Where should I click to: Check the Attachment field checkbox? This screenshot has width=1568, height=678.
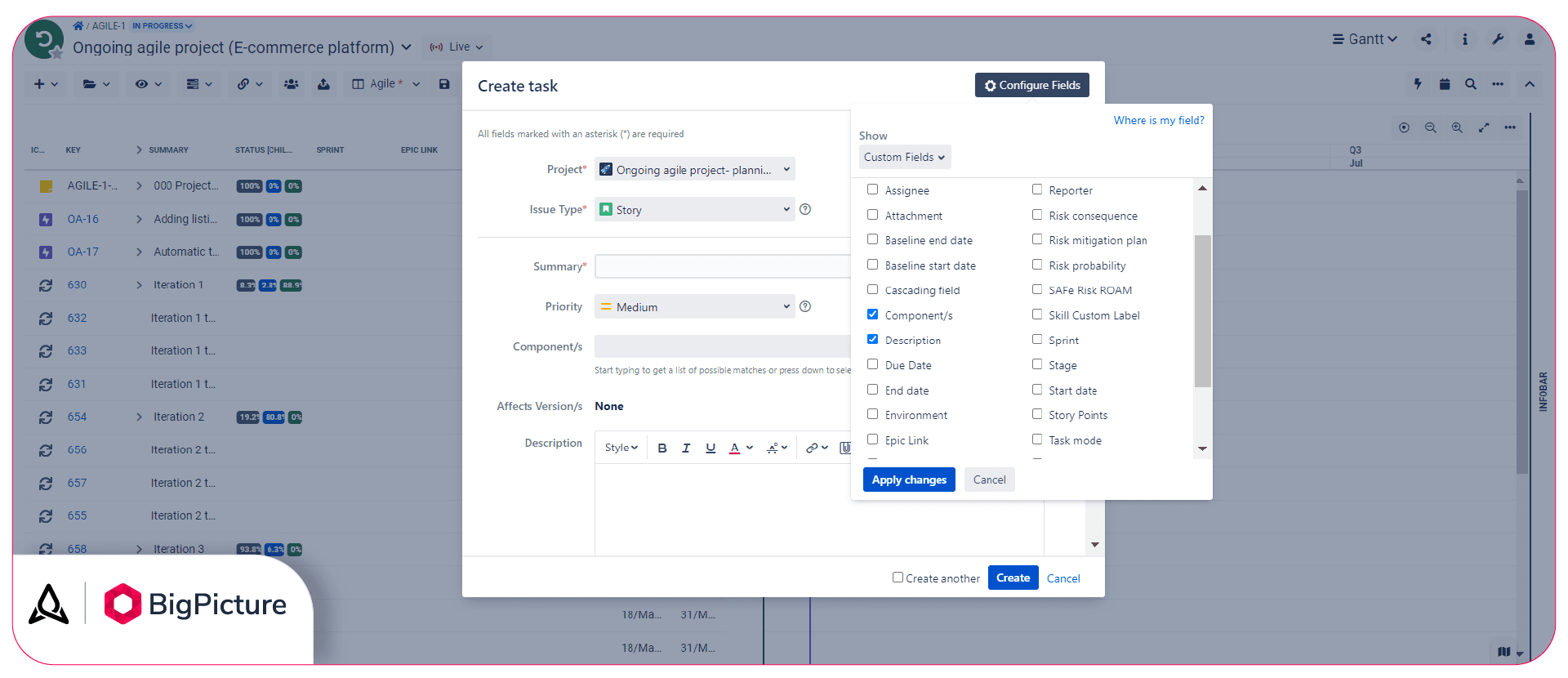click(872, 215)
